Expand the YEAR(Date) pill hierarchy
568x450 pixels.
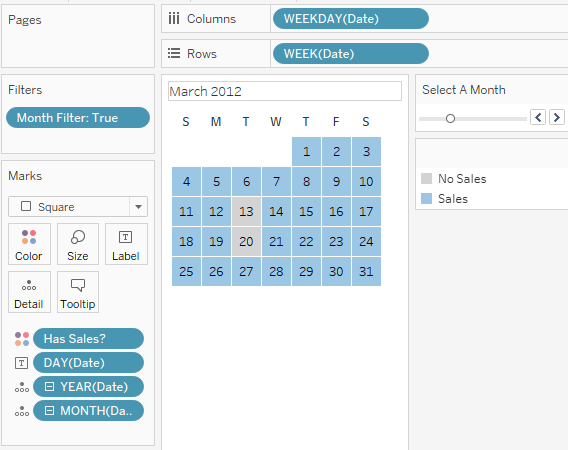pos(49,387)
